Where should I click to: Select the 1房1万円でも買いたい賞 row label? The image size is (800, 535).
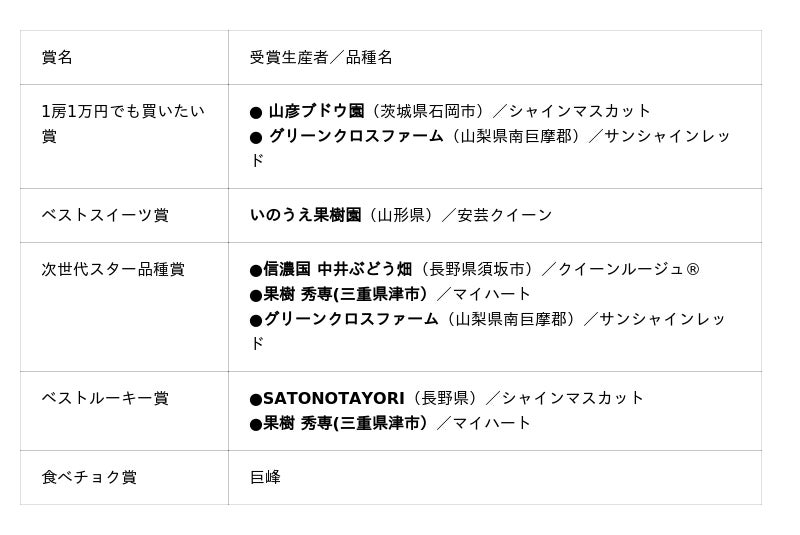coord(123,123)
